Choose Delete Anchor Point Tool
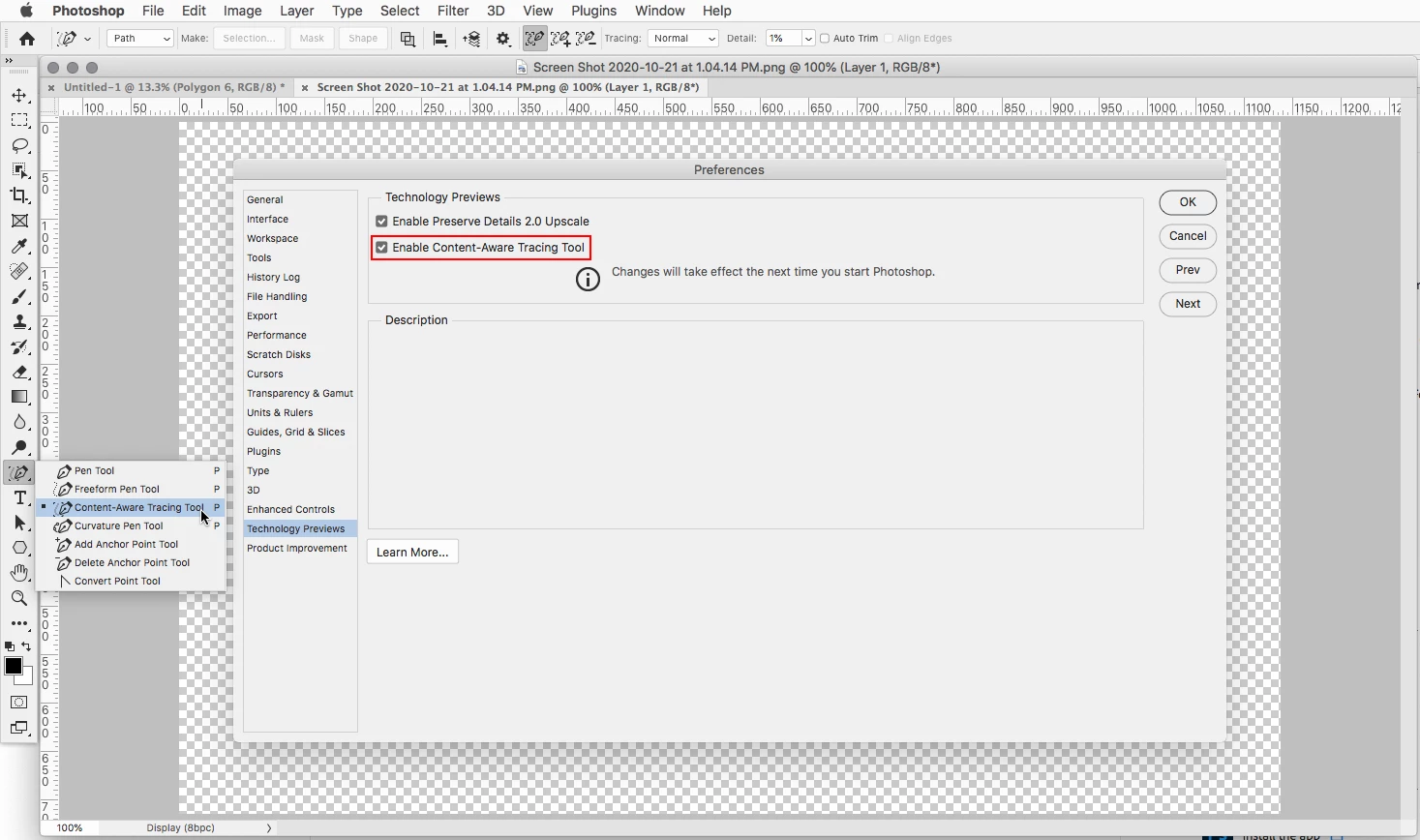Viewport: 1420px width, 840px height. click(131, 563)
